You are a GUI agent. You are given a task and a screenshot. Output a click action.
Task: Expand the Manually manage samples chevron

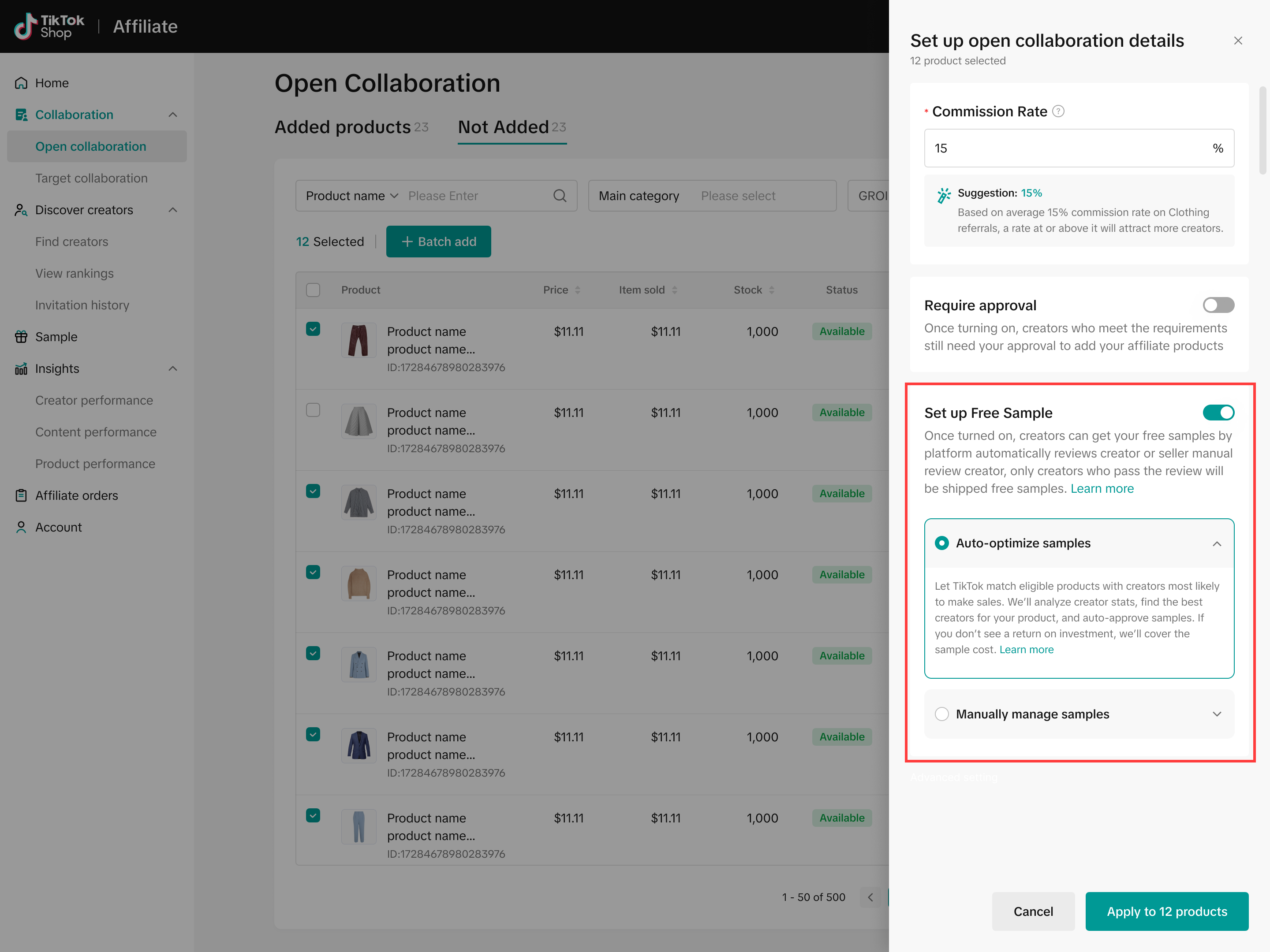click(x=1217, y=714)
